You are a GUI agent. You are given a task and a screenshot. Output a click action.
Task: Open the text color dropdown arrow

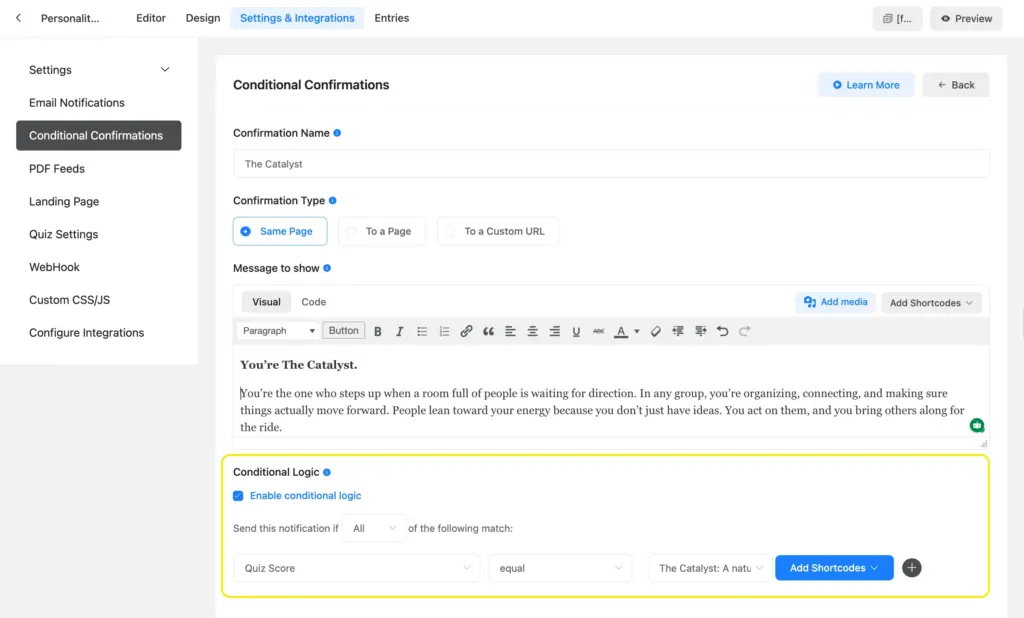637,331
